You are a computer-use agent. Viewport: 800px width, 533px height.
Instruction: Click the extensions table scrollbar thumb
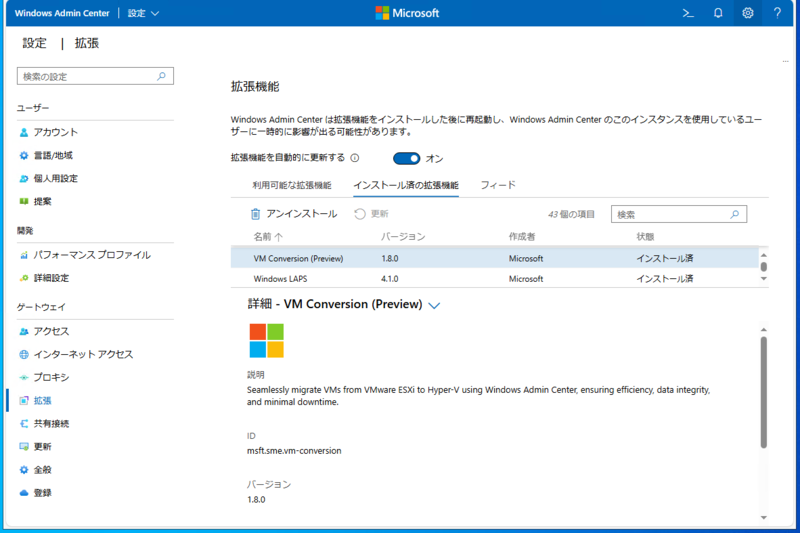click(764, 267)
